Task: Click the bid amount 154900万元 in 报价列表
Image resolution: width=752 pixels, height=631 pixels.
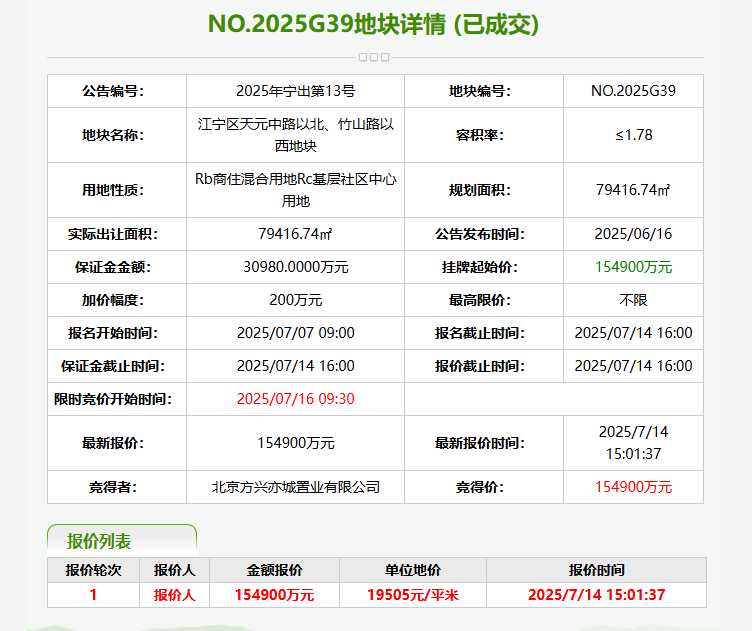Action: click(x=274, y=595)
